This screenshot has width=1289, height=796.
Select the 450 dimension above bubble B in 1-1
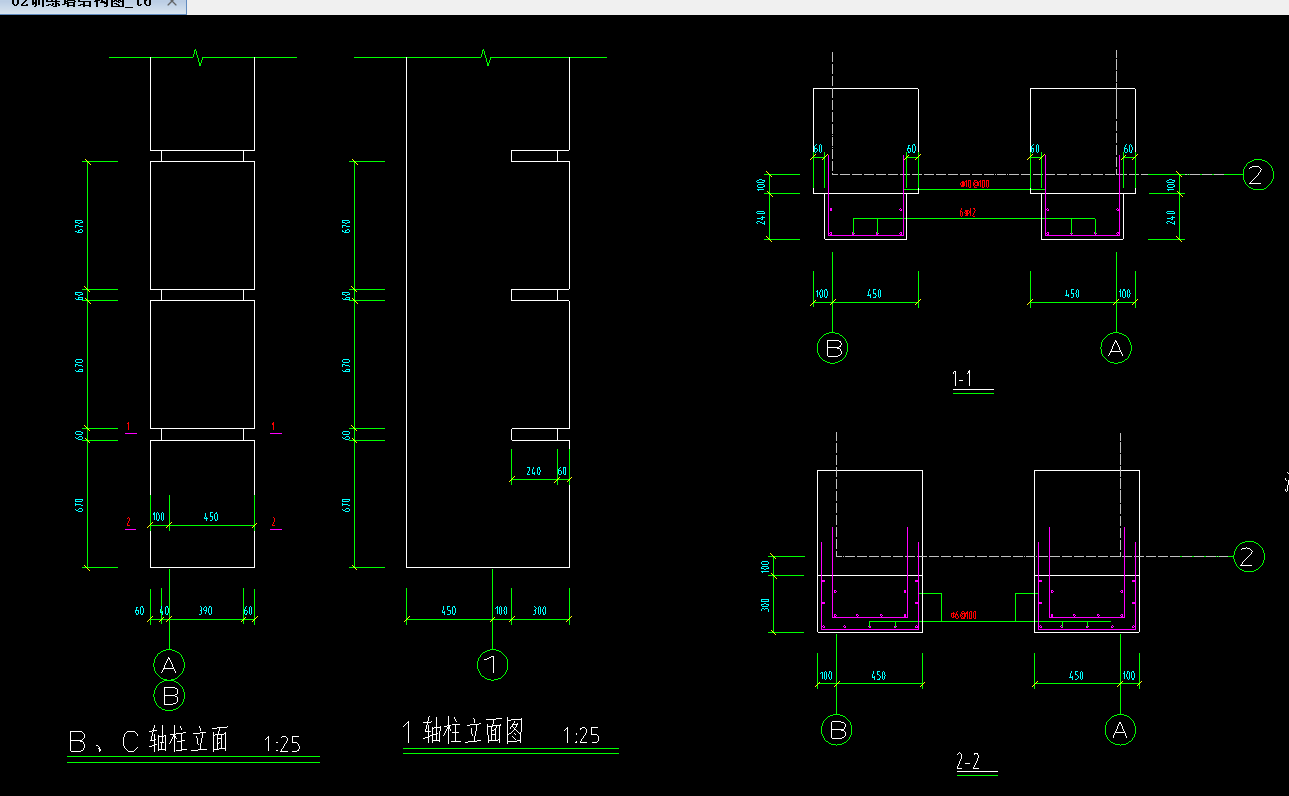pyautogui.click(x=874, y=294)
